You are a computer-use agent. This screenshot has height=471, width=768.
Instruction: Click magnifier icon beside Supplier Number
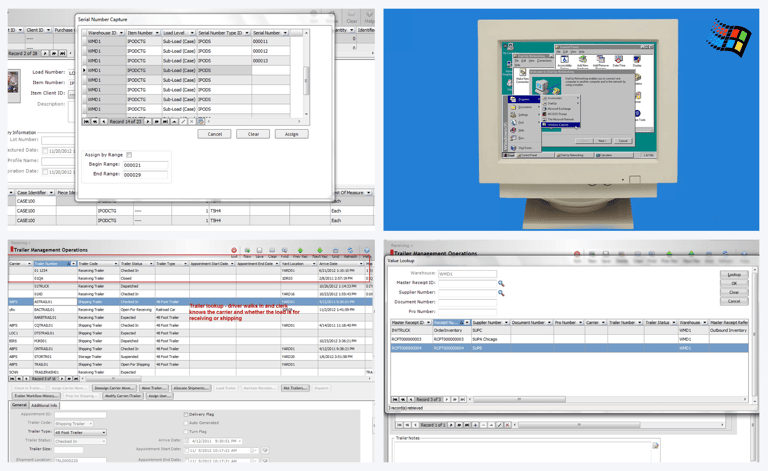501,293
